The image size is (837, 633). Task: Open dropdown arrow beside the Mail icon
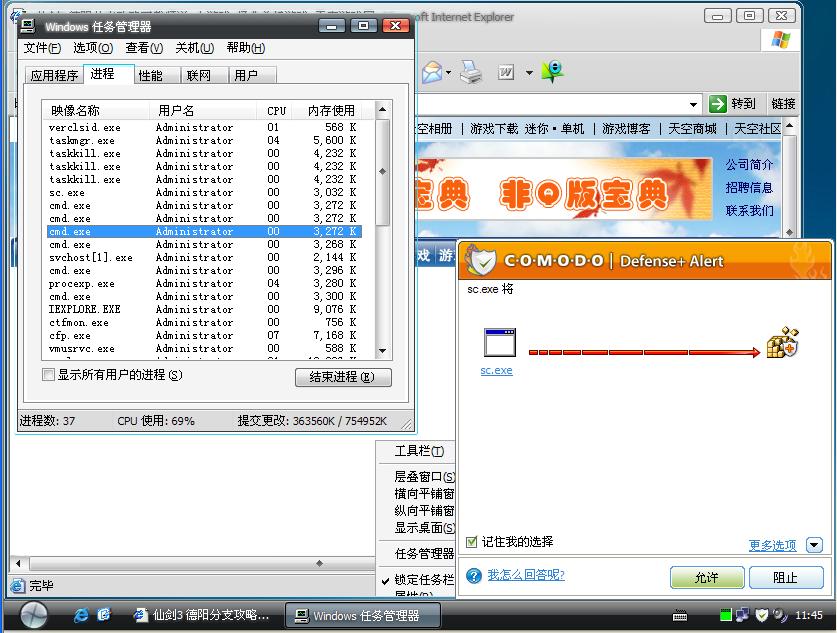click(x=448, y=73)
